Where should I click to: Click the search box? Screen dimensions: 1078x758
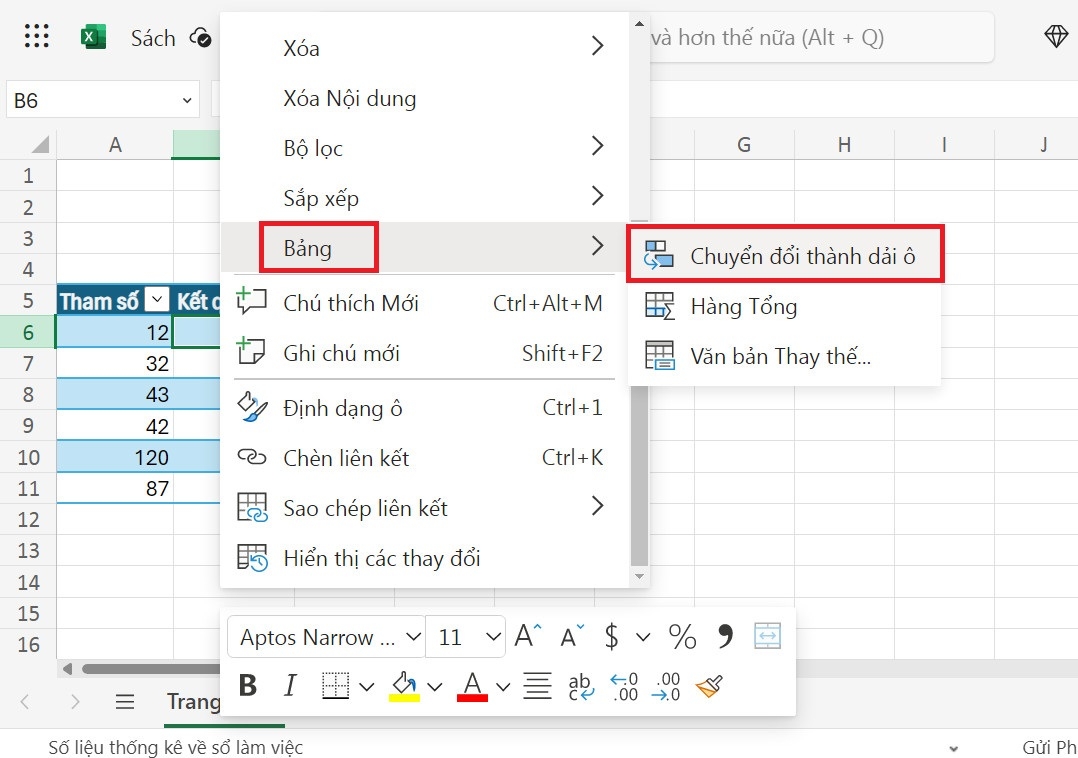pos(821,37)
